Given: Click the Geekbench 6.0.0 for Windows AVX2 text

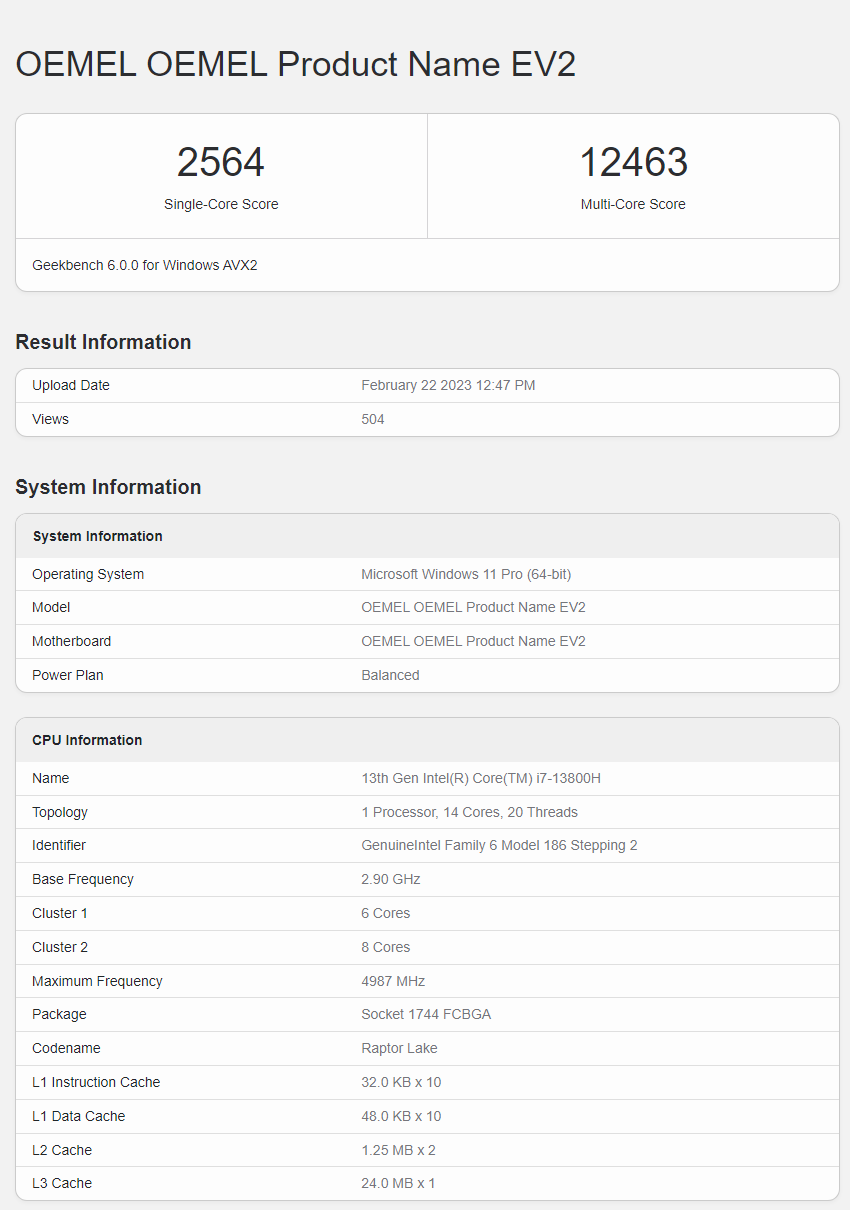Looking at the screenshot, I should tap(145, 265).
